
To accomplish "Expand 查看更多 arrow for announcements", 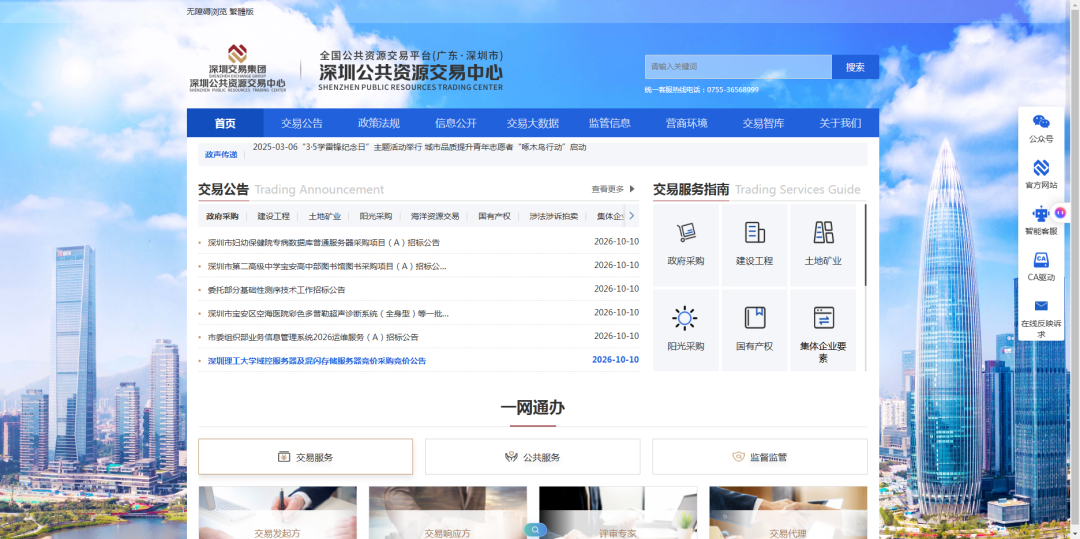I will tap(632, 189).
